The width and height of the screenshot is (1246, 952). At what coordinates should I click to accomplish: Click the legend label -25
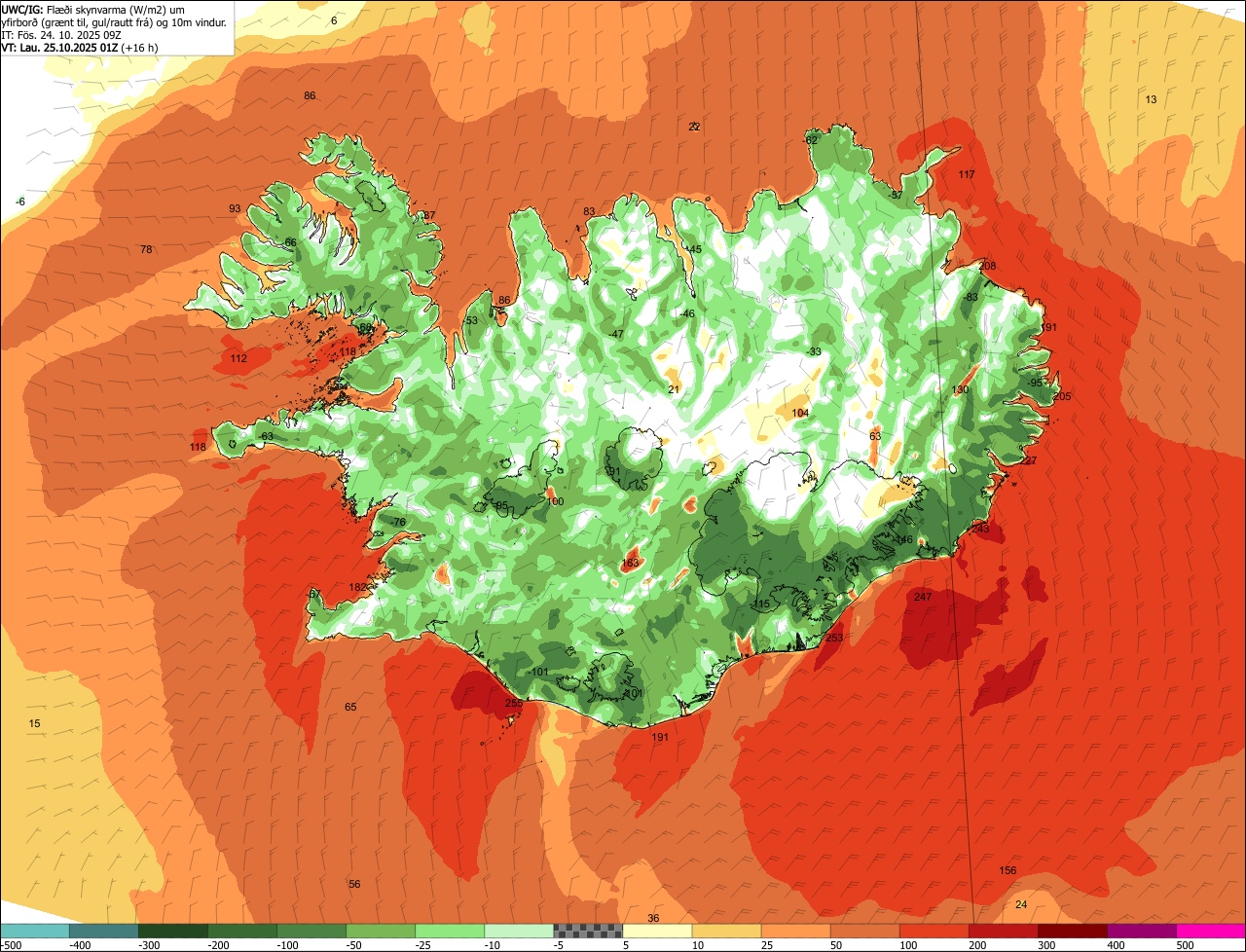[425, 944]
